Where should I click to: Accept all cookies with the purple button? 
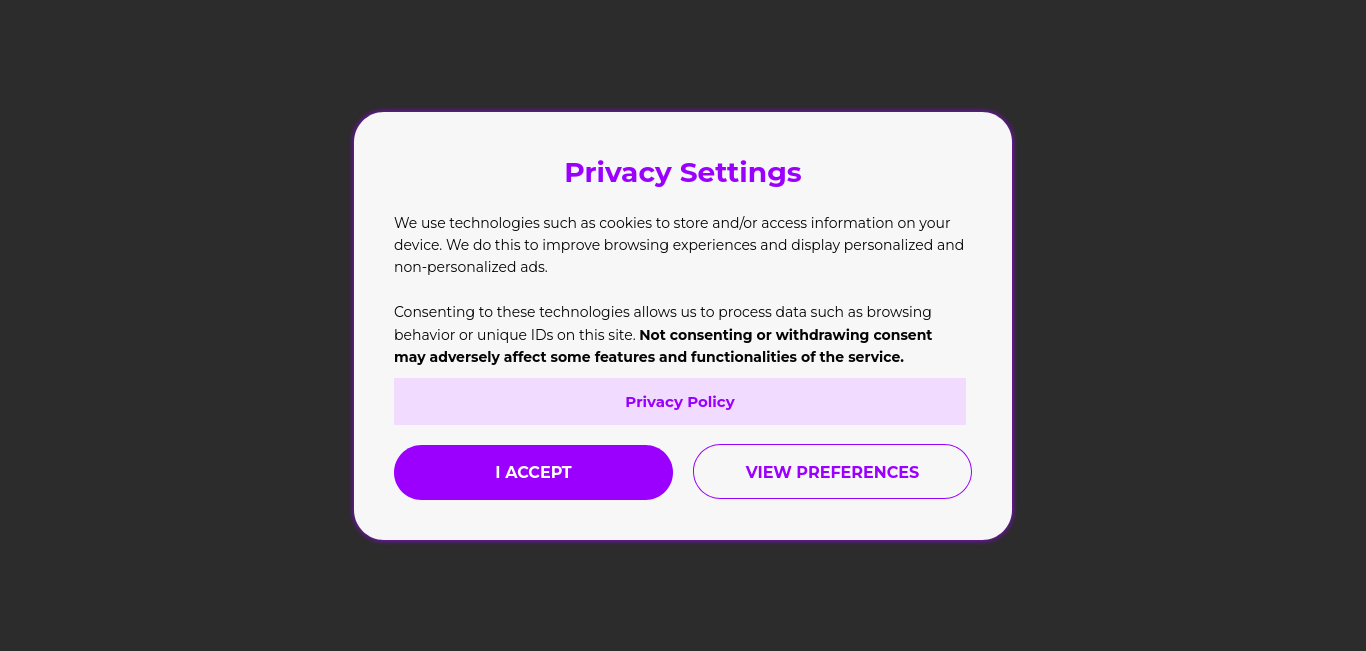pos(533,472)
